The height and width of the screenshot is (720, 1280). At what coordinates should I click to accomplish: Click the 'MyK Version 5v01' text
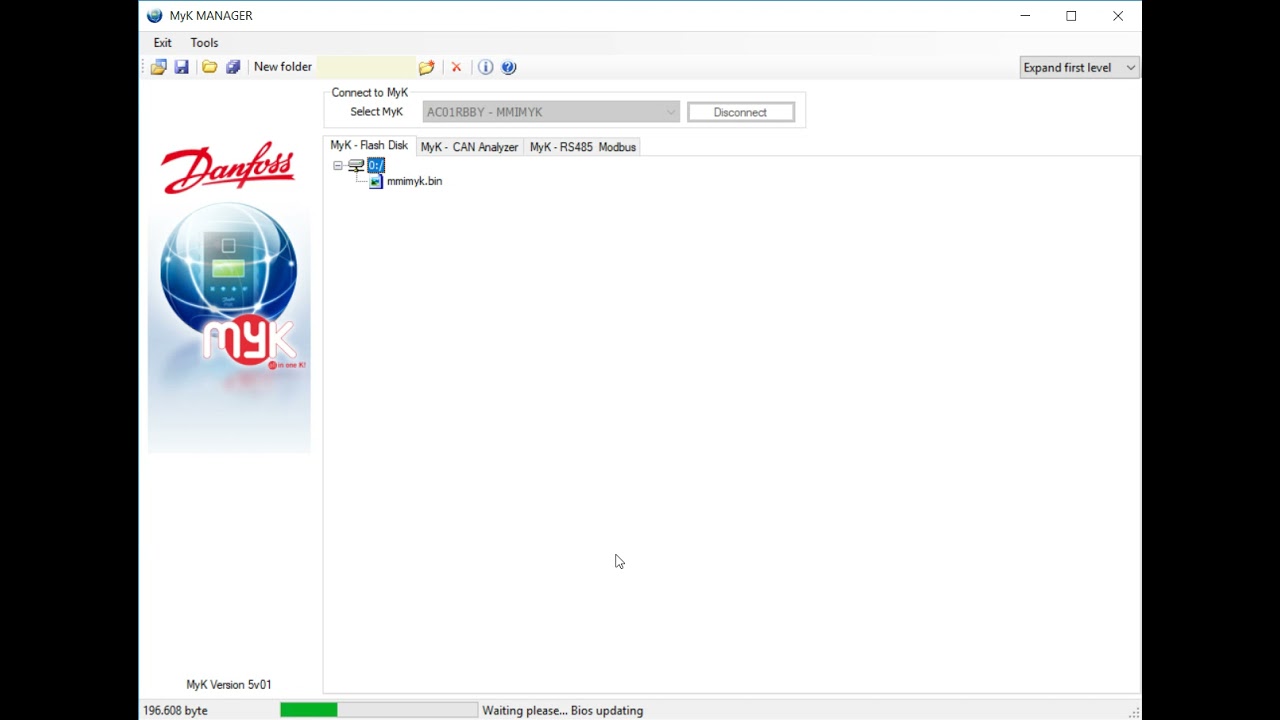[229, 685]
